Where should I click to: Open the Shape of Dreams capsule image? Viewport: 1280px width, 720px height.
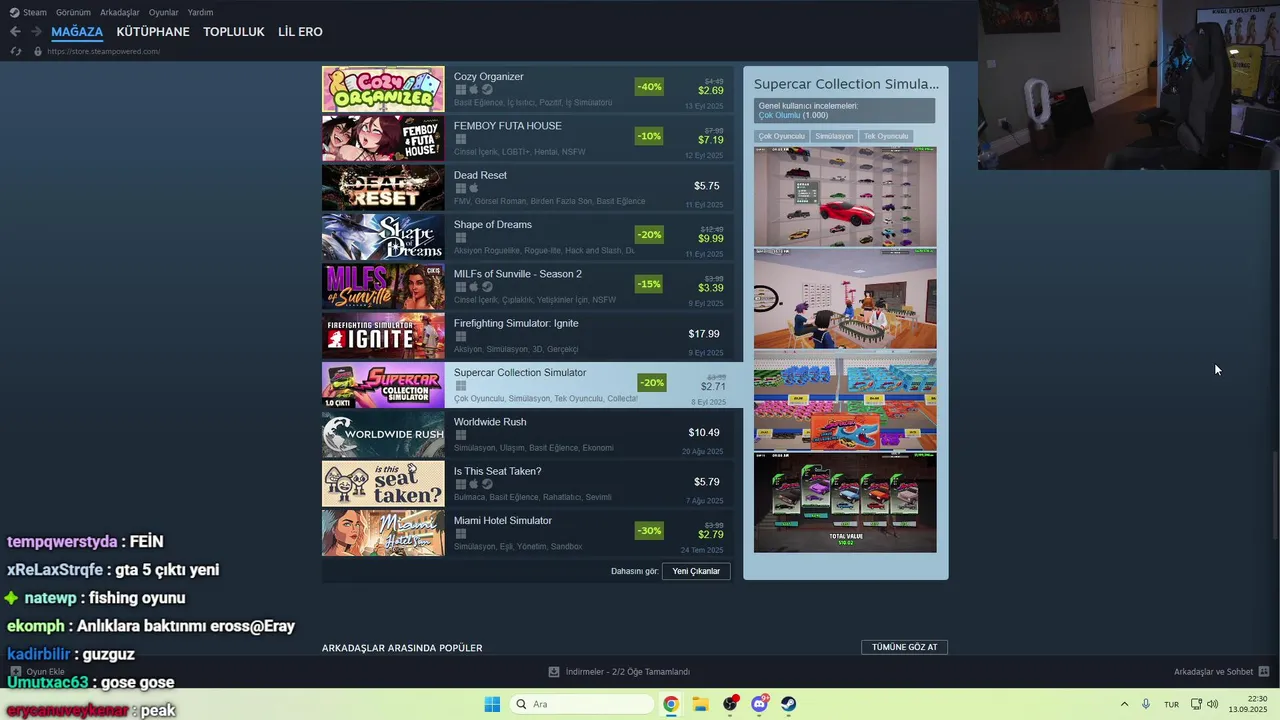coord(383,237)
